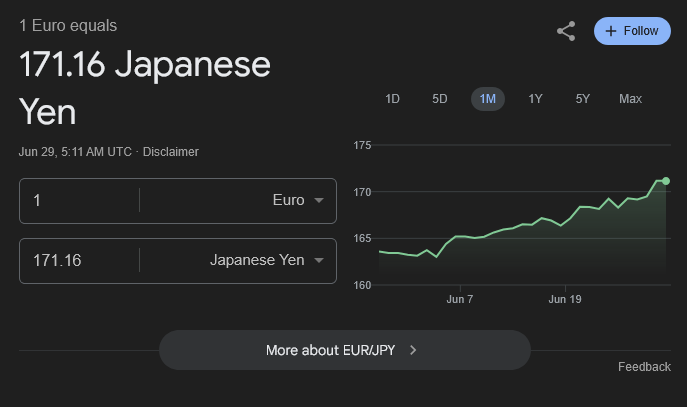Open More about EUR/JPY
Screen dimensions: 687x407
345,350
